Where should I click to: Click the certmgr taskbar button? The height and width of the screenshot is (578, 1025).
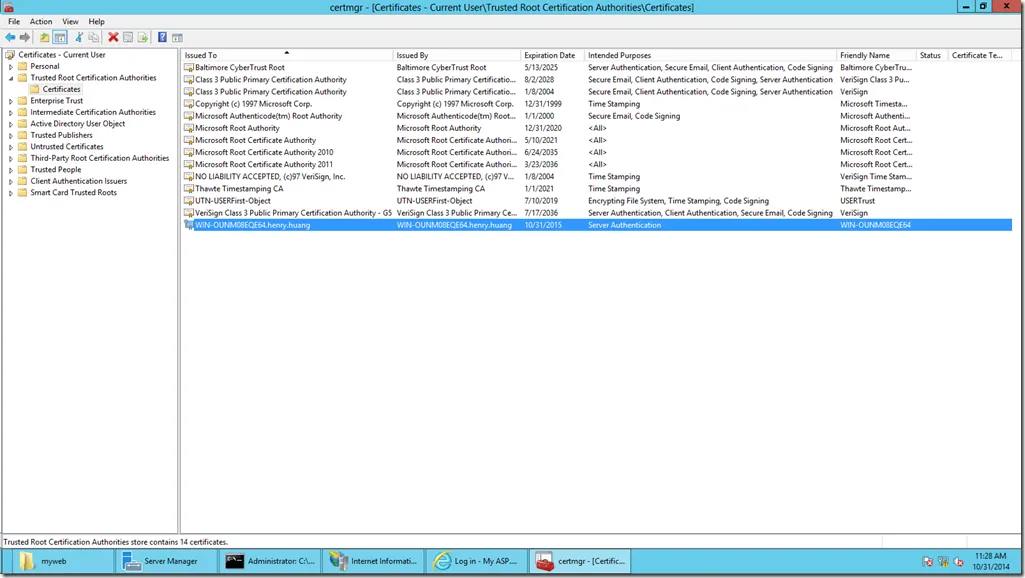click(x=580, y=561)
